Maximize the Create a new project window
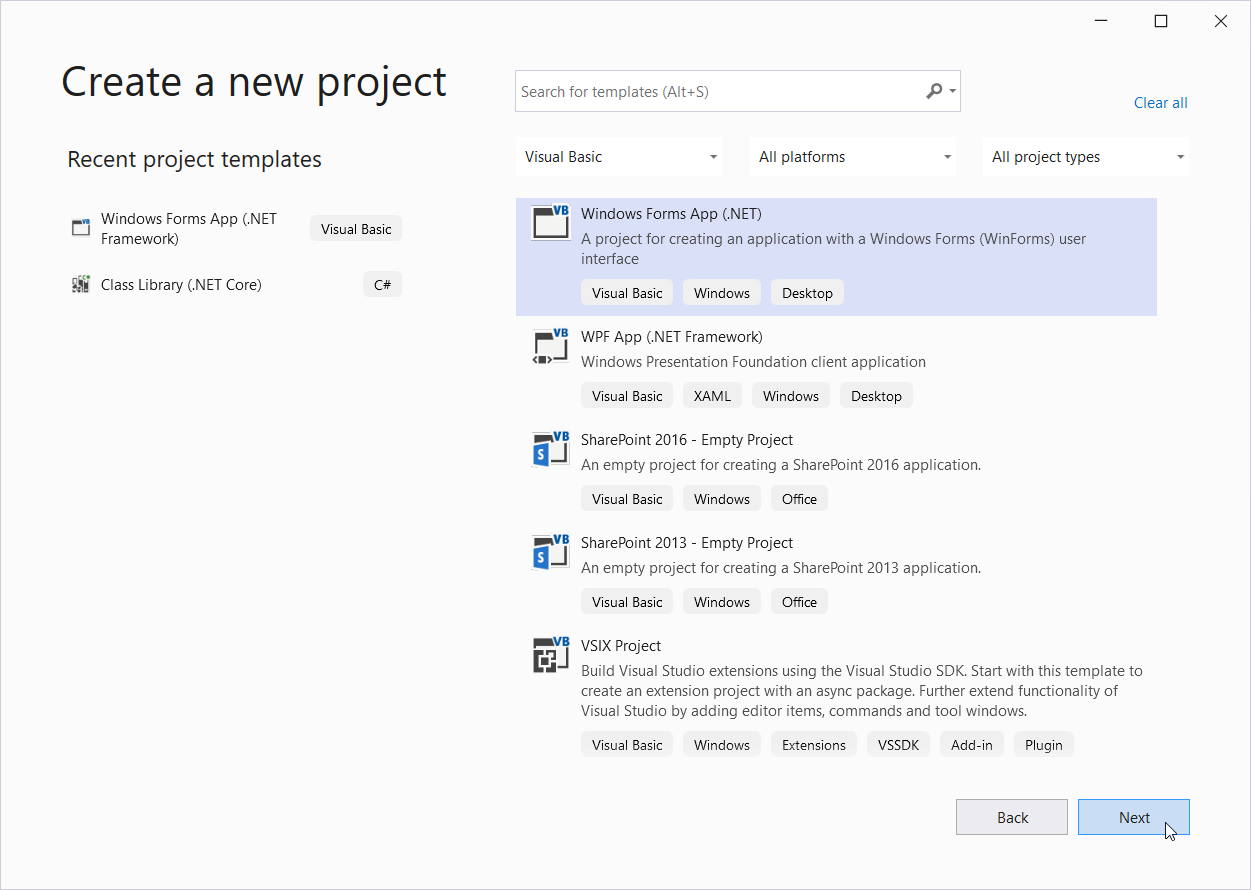The height and width of the screenshot is (890, 1251). point(1161,21)
